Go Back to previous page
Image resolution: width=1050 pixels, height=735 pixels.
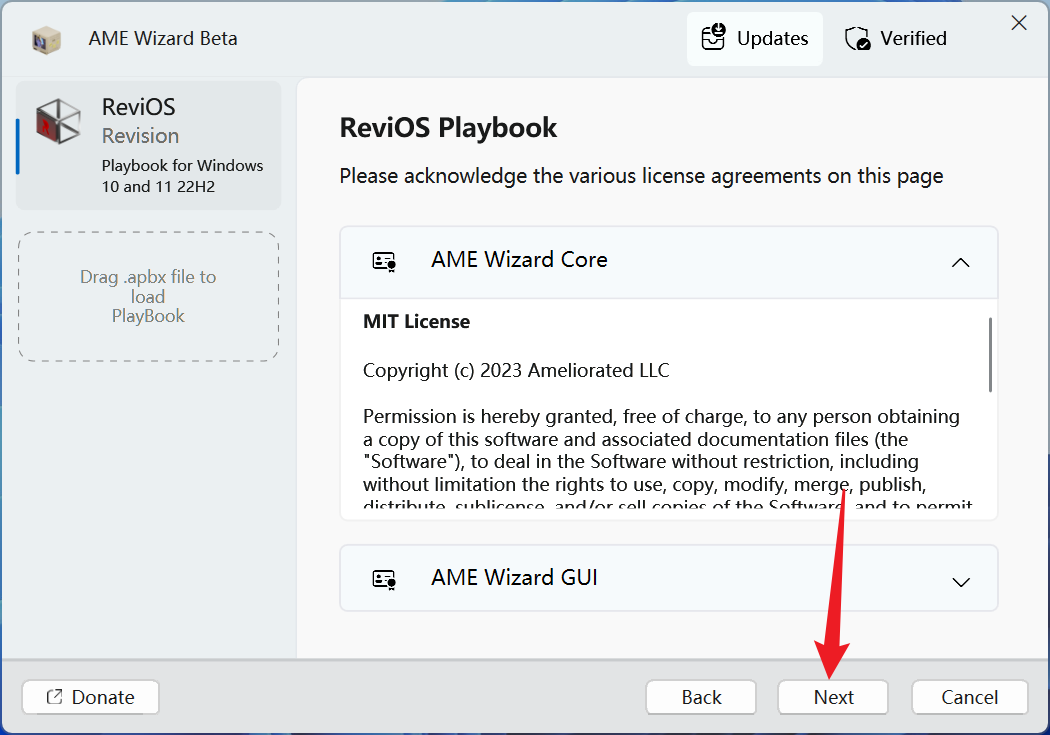(701, 697)
